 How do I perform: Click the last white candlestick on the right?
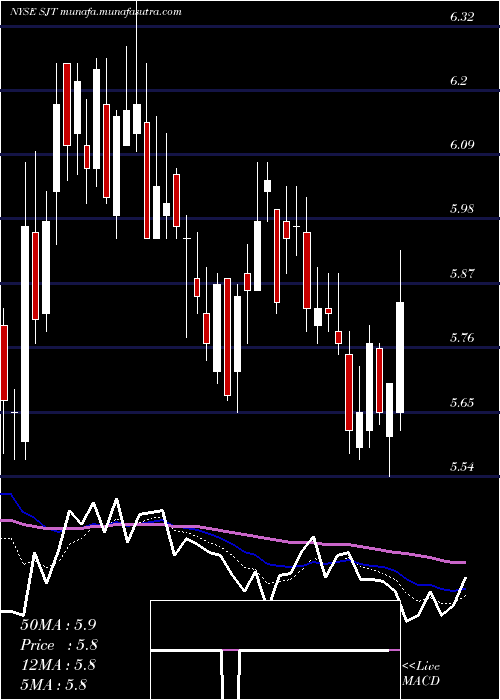point(400,357)
